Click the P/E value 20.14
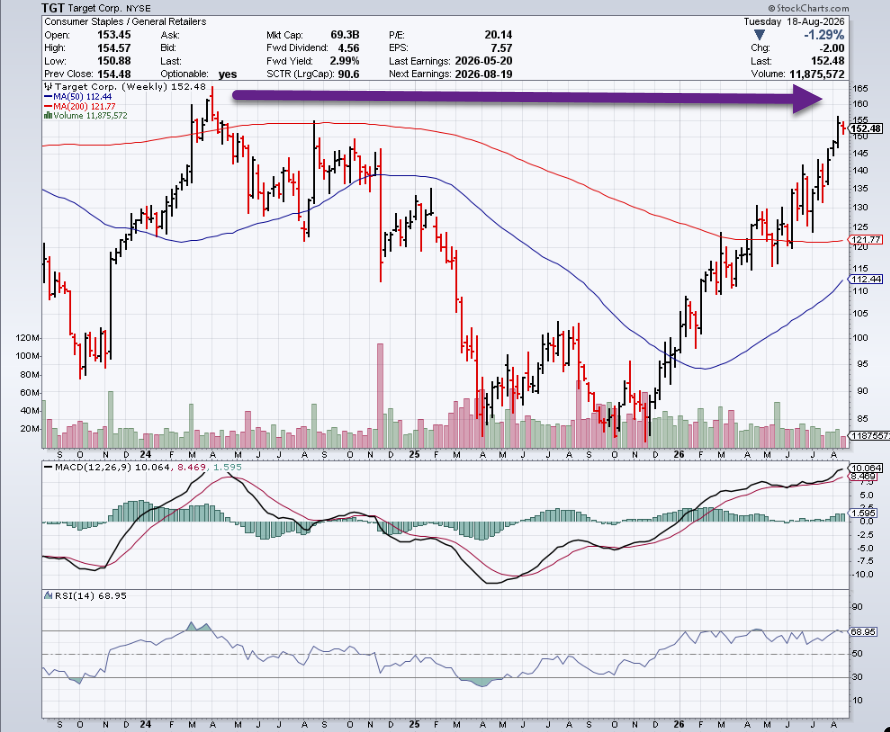 point(498,35)
